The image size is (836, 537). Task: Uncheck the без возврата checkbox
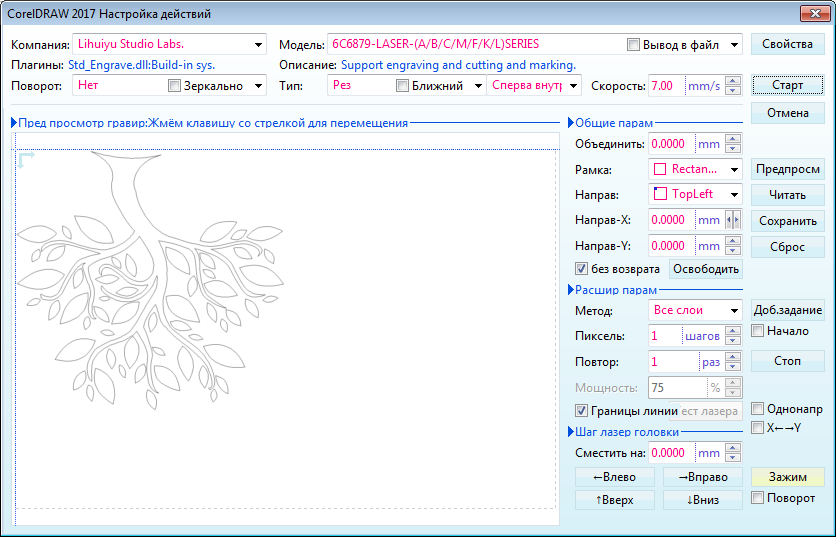pyautogui.click(x=581, y=269)
